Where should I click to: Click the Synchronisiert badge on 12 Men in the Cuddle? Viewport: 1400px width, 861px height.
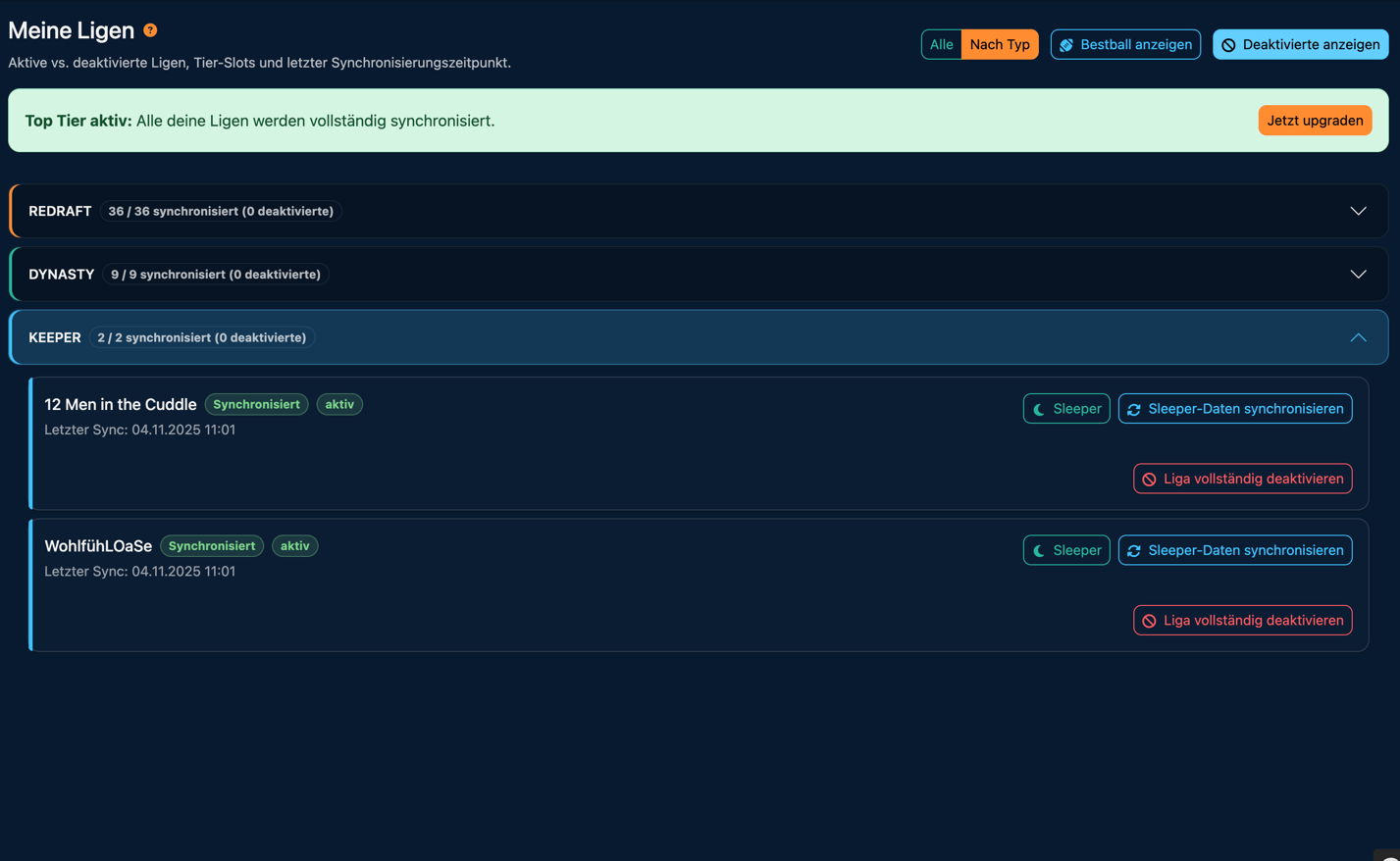click(x=256, y=404)
